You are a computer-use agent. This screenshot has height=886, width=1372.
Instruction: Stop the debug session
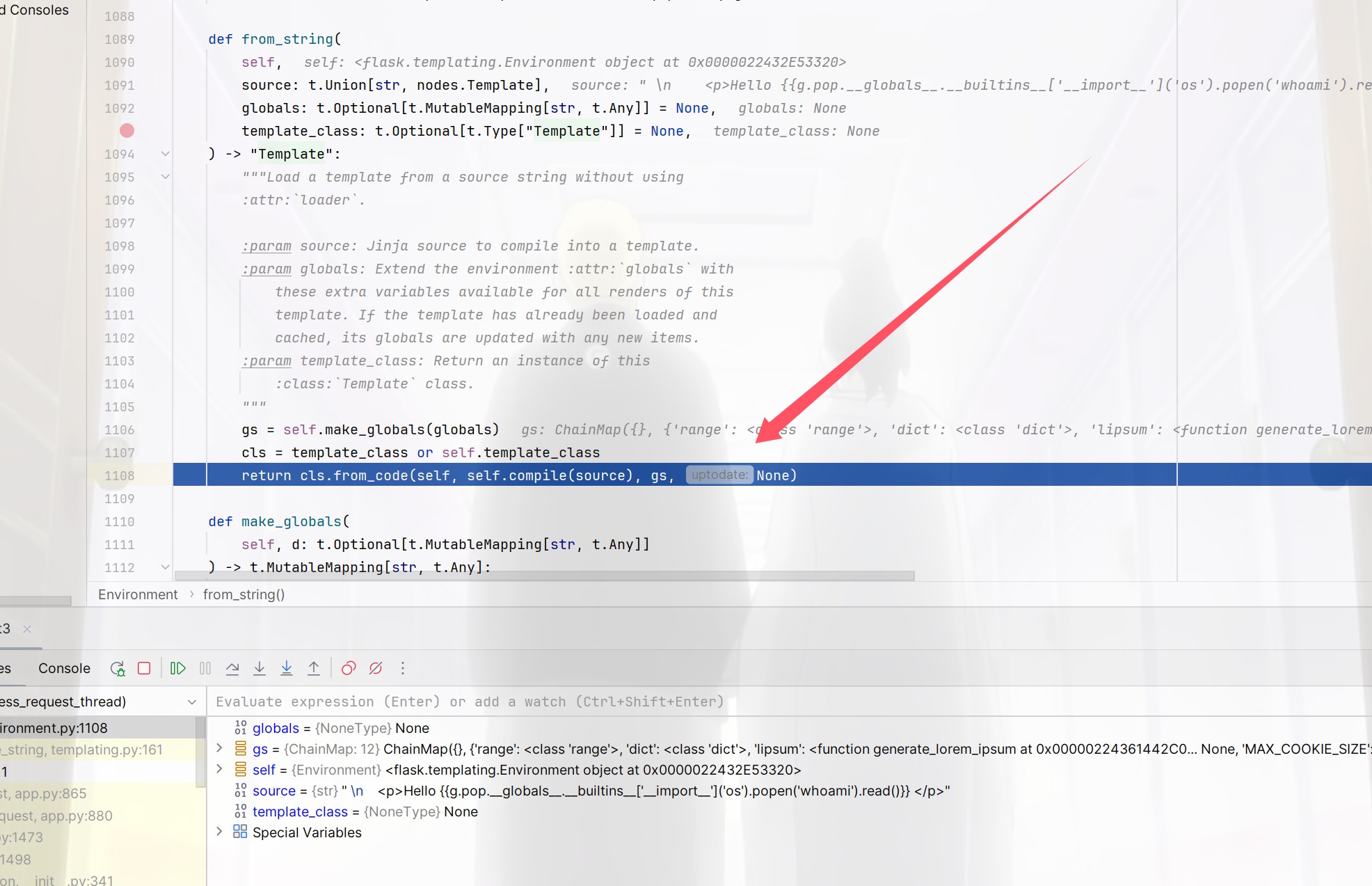click(144, 668)
